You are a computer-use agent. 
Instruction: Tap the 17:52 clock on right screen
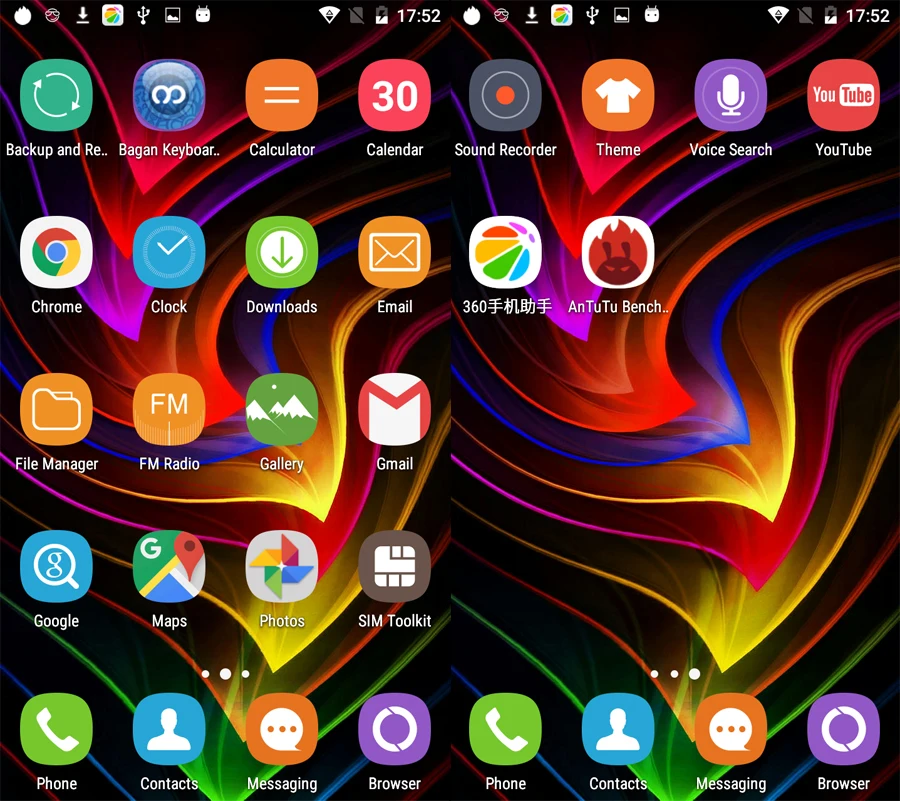tap(867, 16)
